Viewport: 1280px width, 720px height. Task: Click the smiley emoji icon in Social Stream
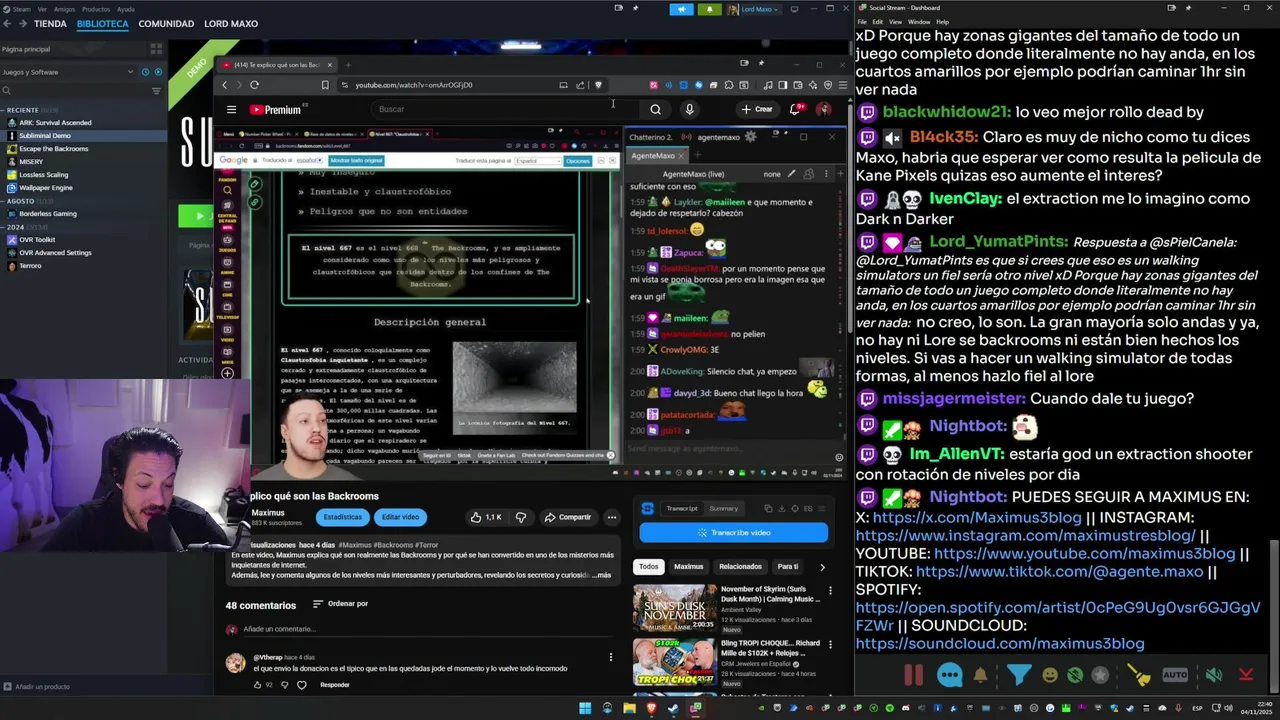(1050, 675)
